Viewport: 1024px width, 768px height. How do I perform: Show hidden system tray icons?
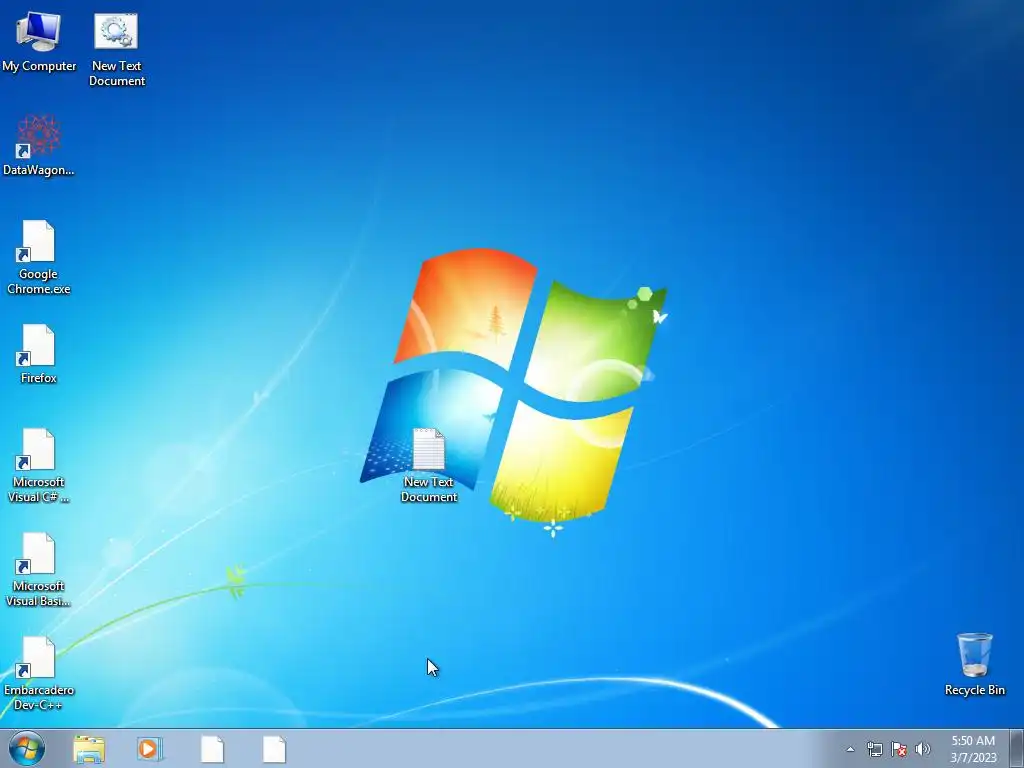tap(850, 749)
